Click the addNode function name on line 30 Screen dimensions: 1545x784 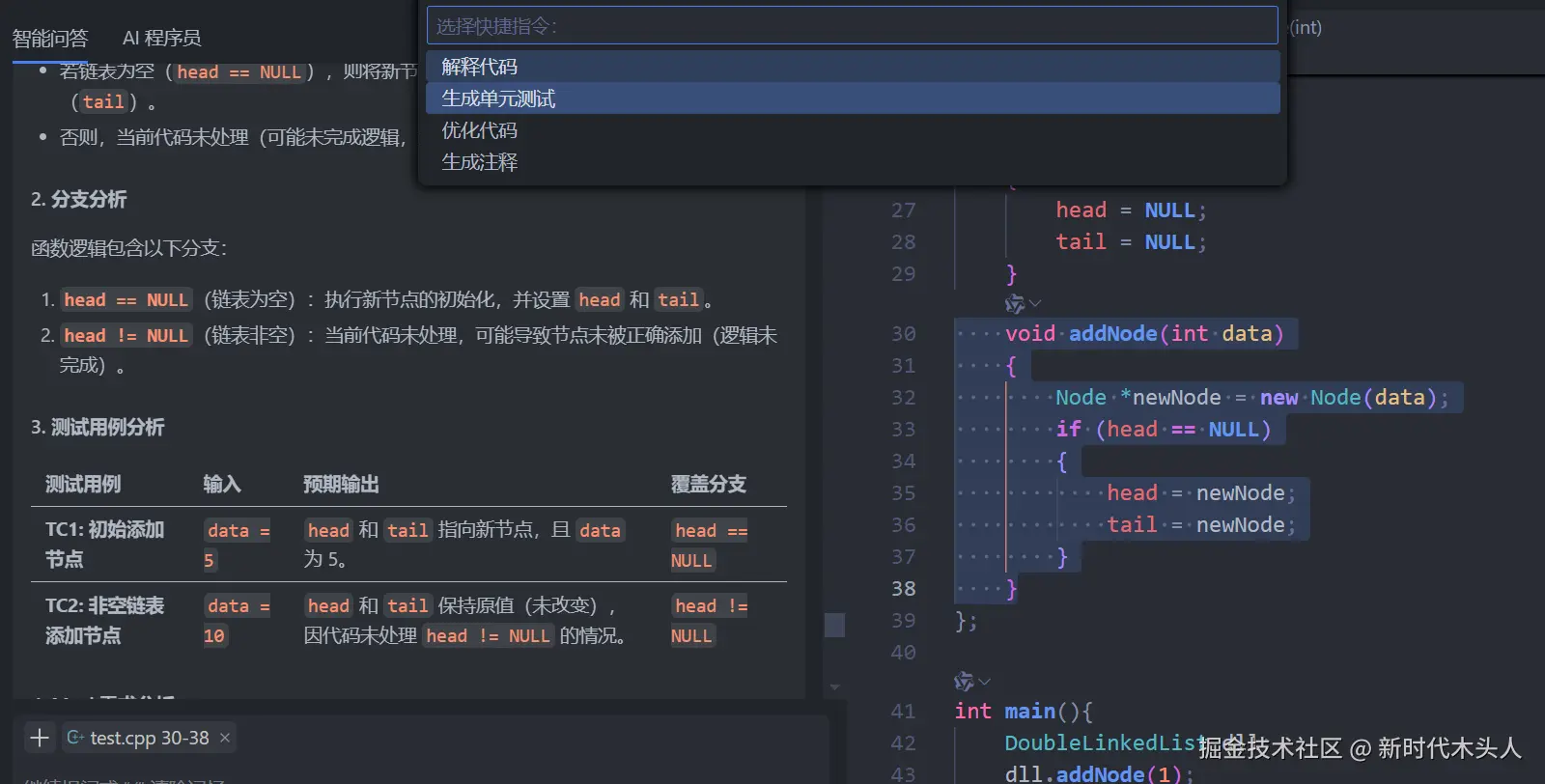pyautogui.click(x=1112, y=334)
